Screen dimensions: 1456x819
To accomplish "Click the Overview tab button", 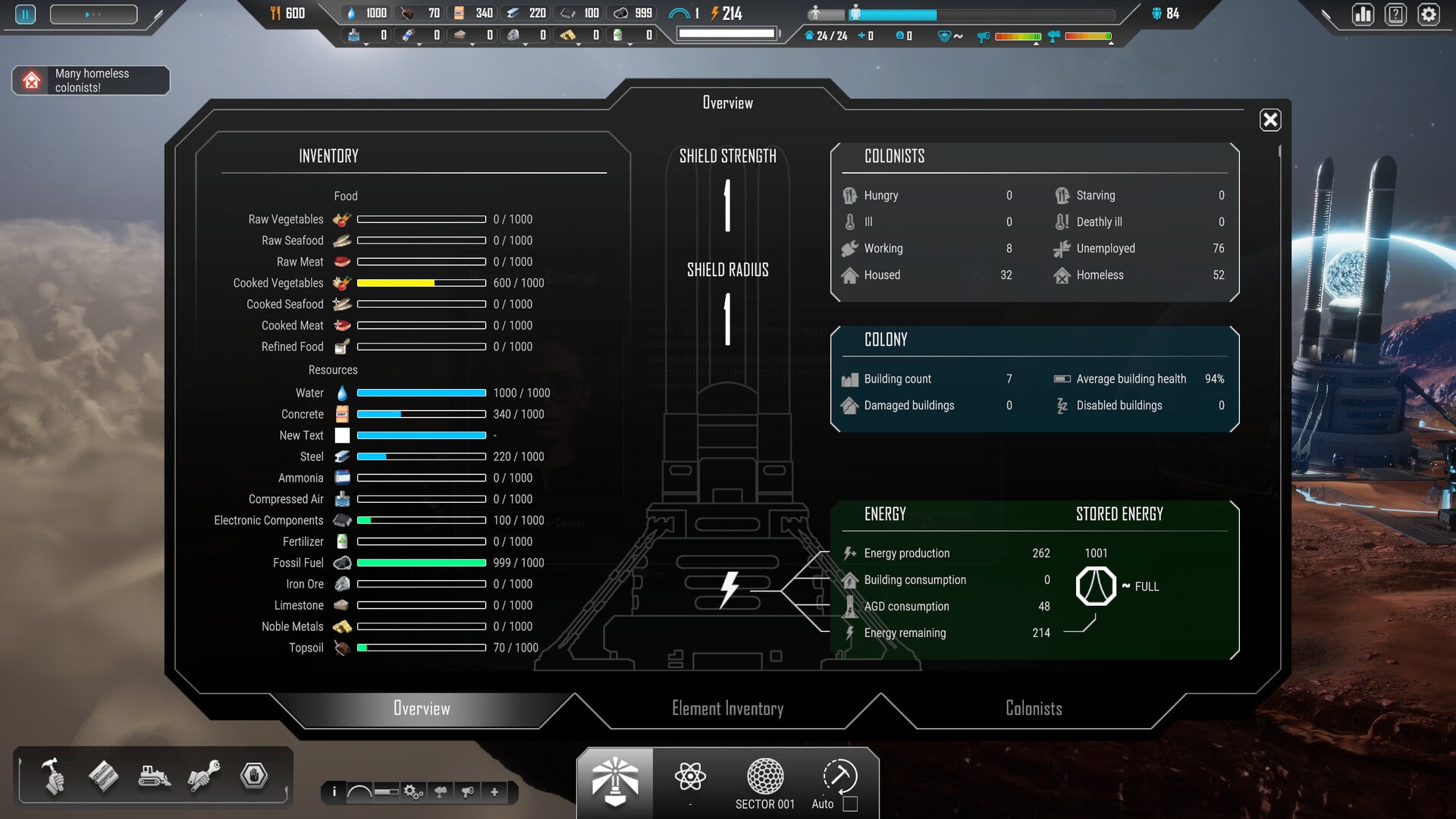I will tap(421, 709).
